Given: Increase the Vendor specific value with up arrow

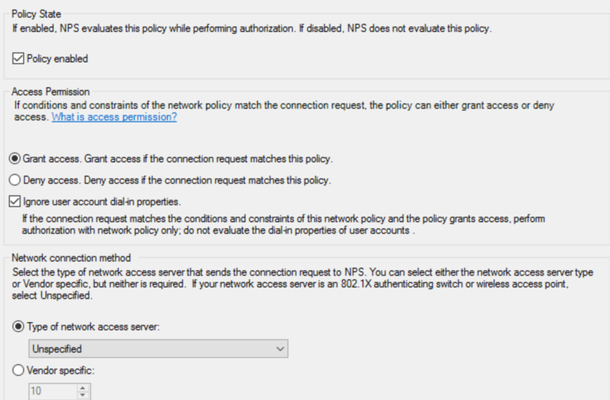Looking at the screenshot, I should coord(83,388).
